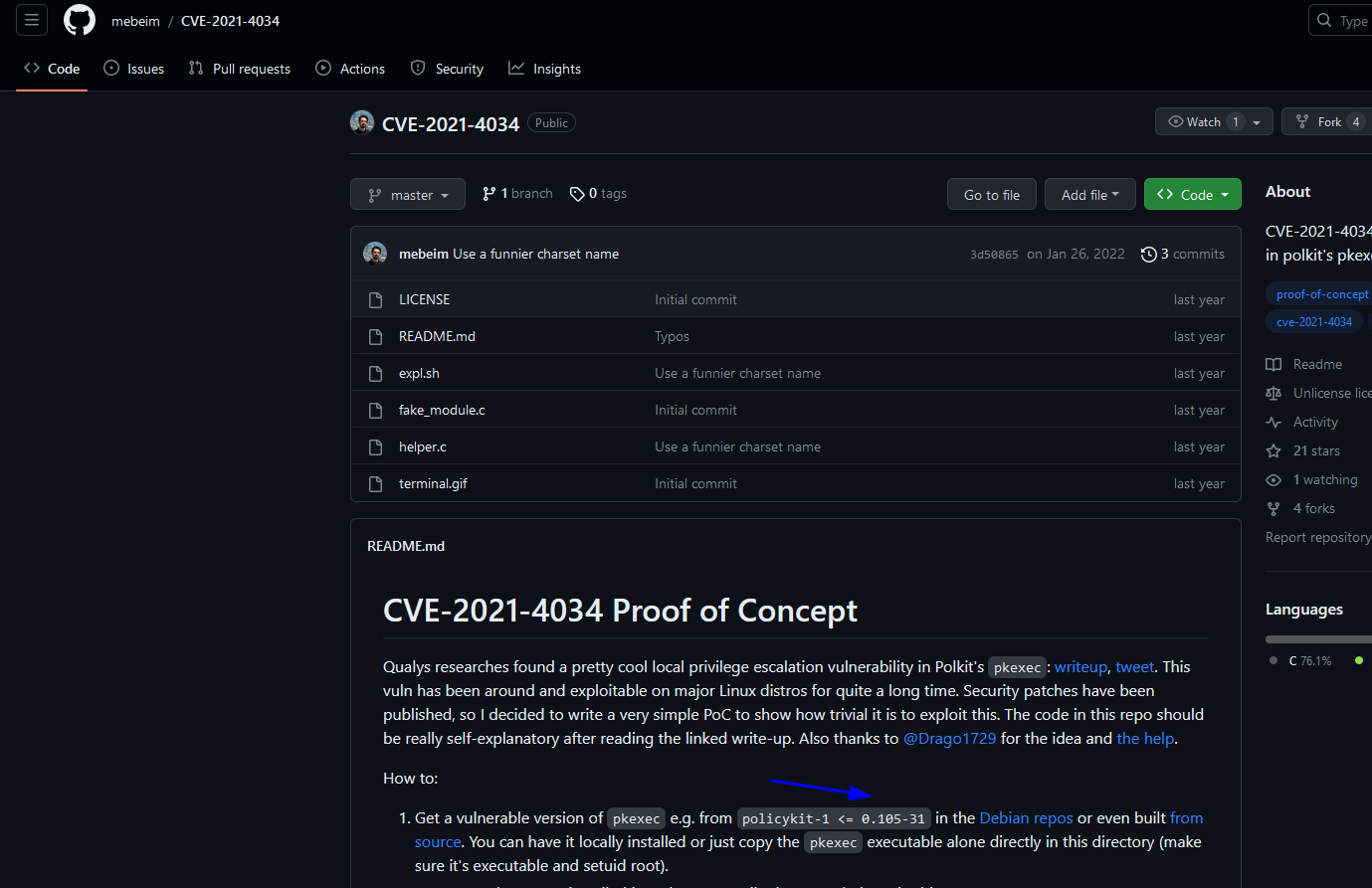Click the search input field
Viewport: 1372px width, 888px height.
(1340, 20)
